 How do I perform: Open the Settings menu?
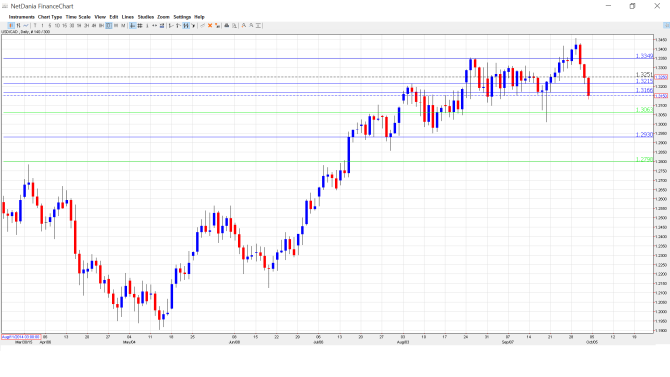tap(182, 17)
